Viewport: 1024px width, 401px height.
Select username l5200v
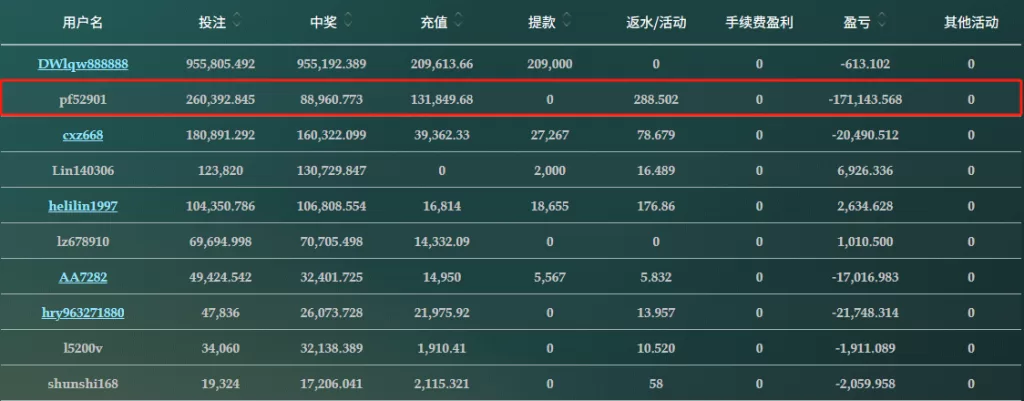click(83, 349)
